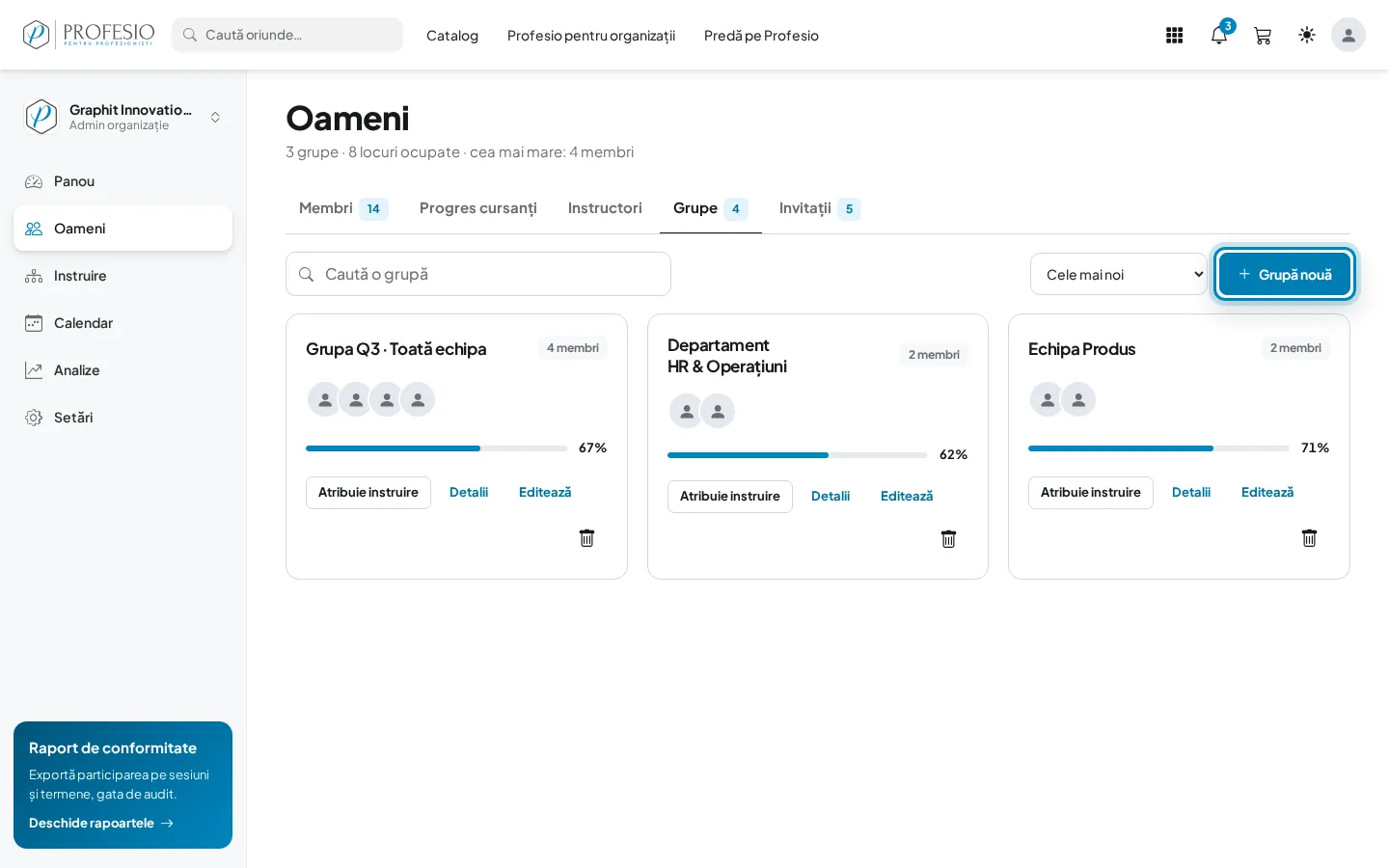Open Profesio pentru organizații link

[591, 36]
